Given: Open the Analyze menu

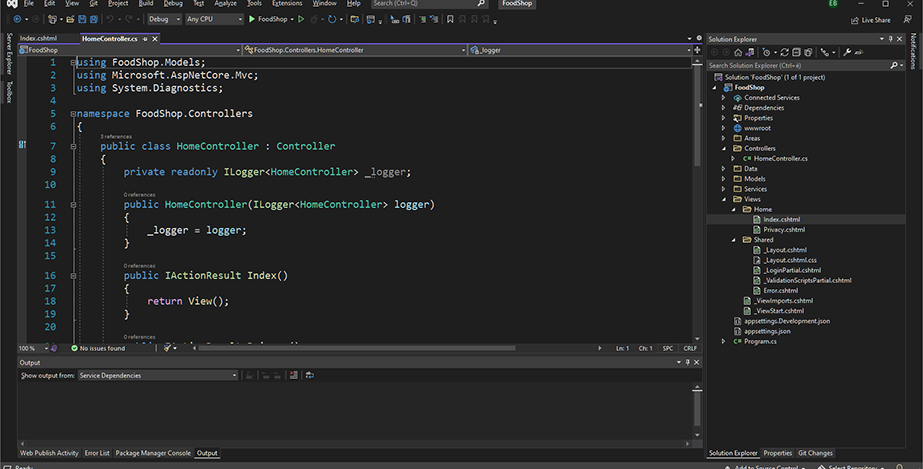Looking at the screenshot, I should pyautogui.click(x=225, y=4).
